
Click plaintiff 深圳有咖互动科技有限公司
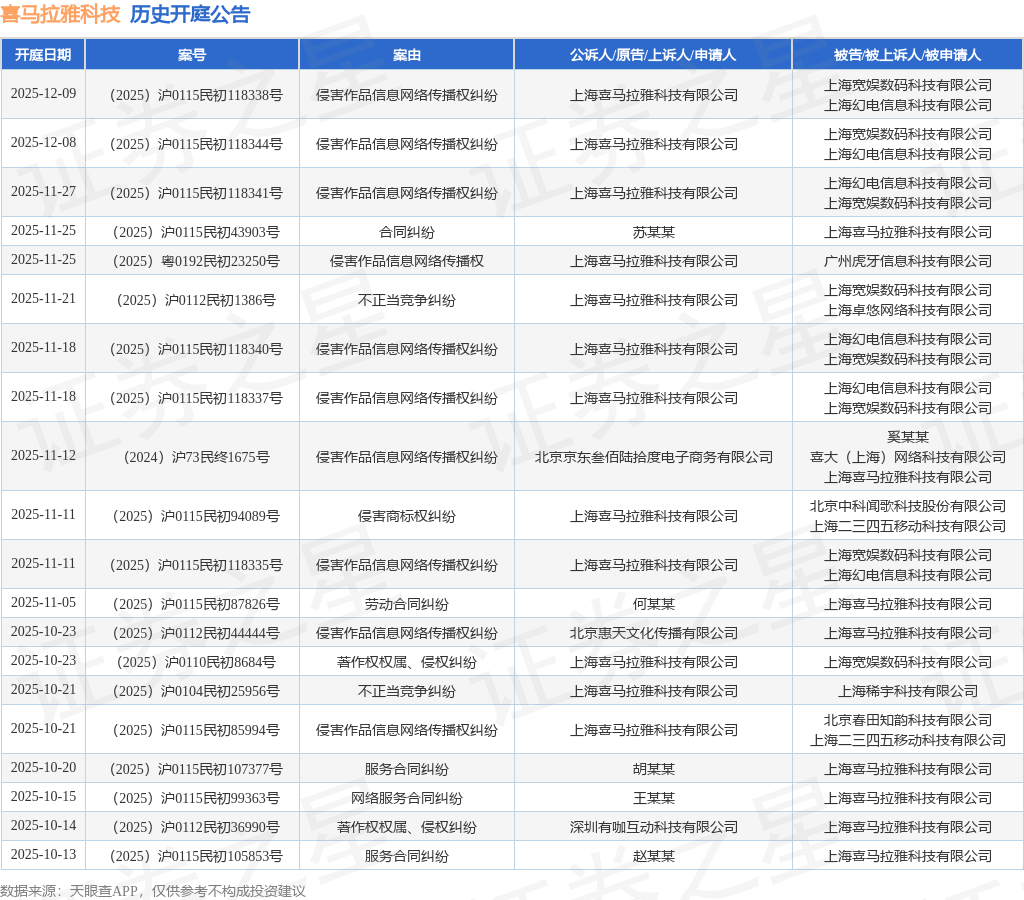(654, 828)
